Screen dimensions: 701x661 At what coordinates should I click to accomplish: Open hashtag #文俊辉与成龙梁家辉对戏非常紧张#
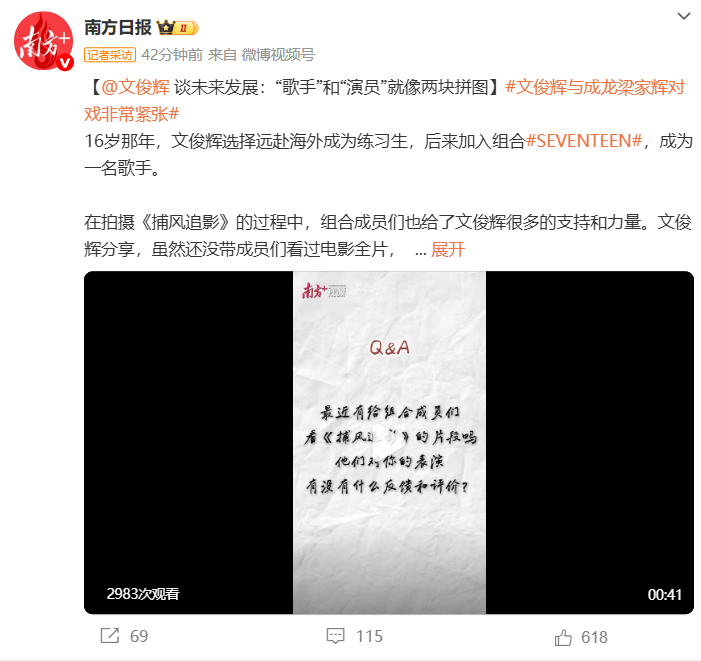point(384,101)
